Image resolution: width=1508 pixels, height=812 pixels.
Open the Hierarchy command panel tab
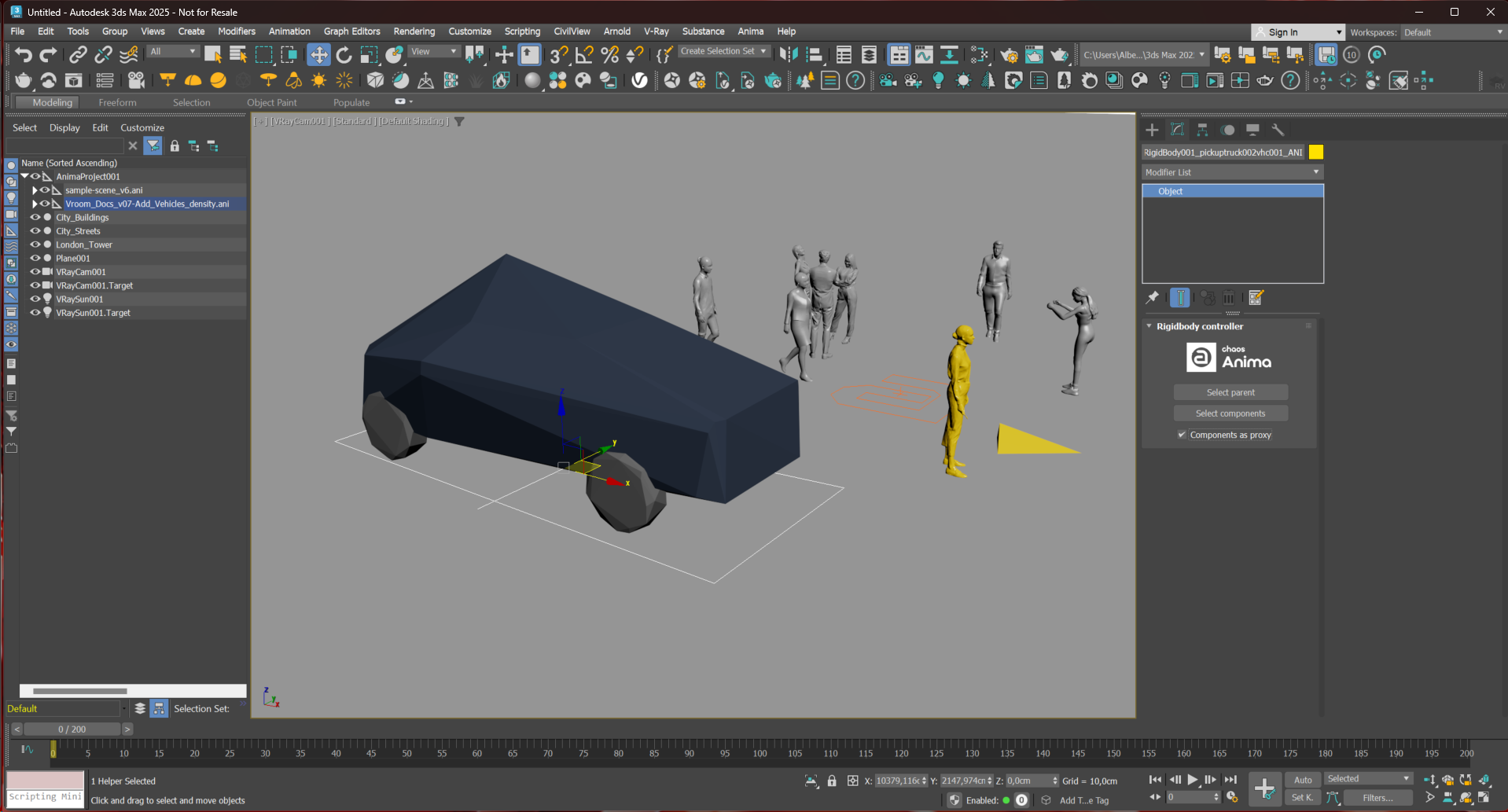pos(1202,130)
